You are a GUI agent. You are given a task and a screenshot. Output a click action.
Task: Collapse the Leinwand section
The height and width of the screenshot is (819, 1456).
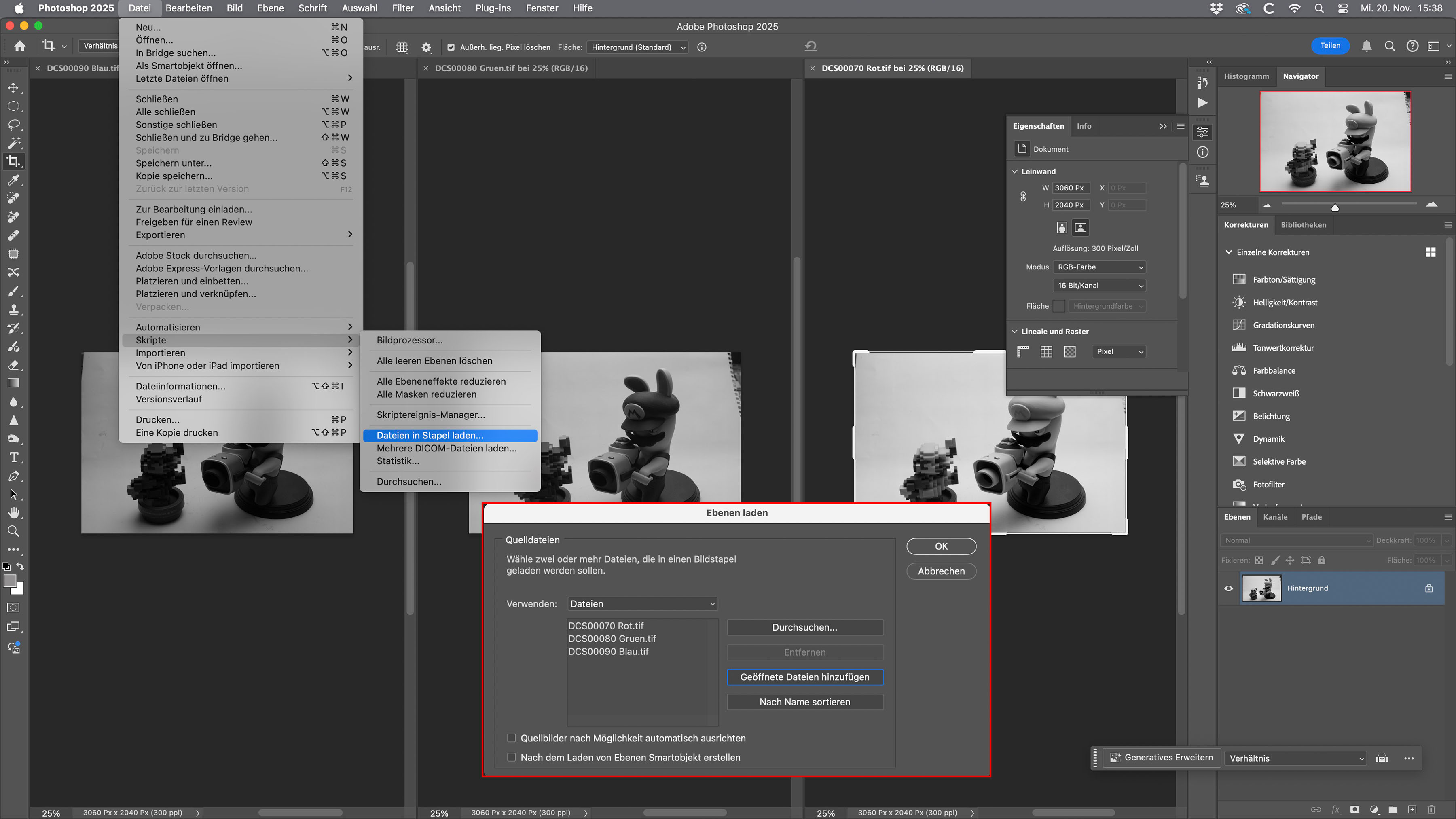pyautogui.click(x=1015, y=171)
